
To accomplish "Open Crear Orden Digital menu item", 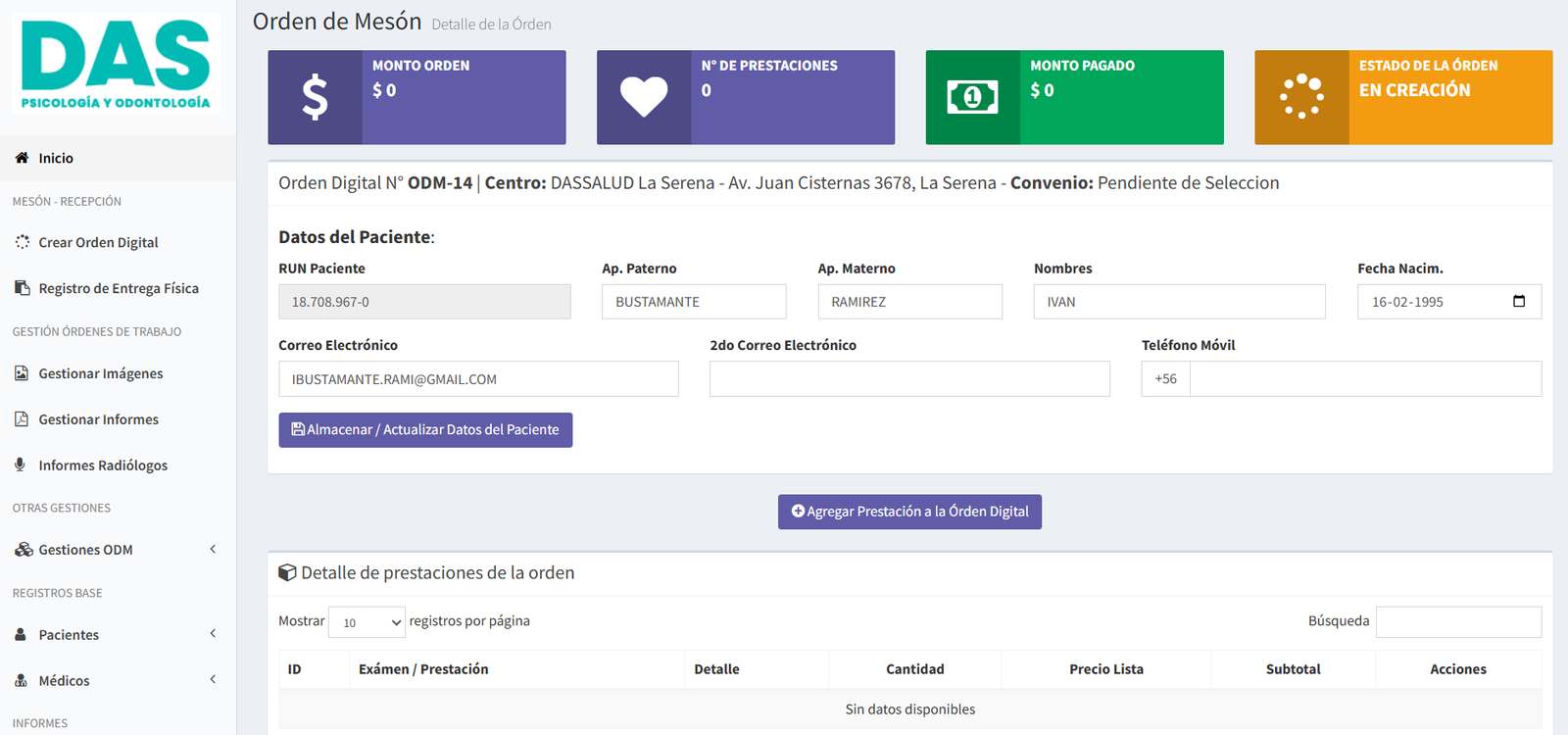I will (118, 242).
